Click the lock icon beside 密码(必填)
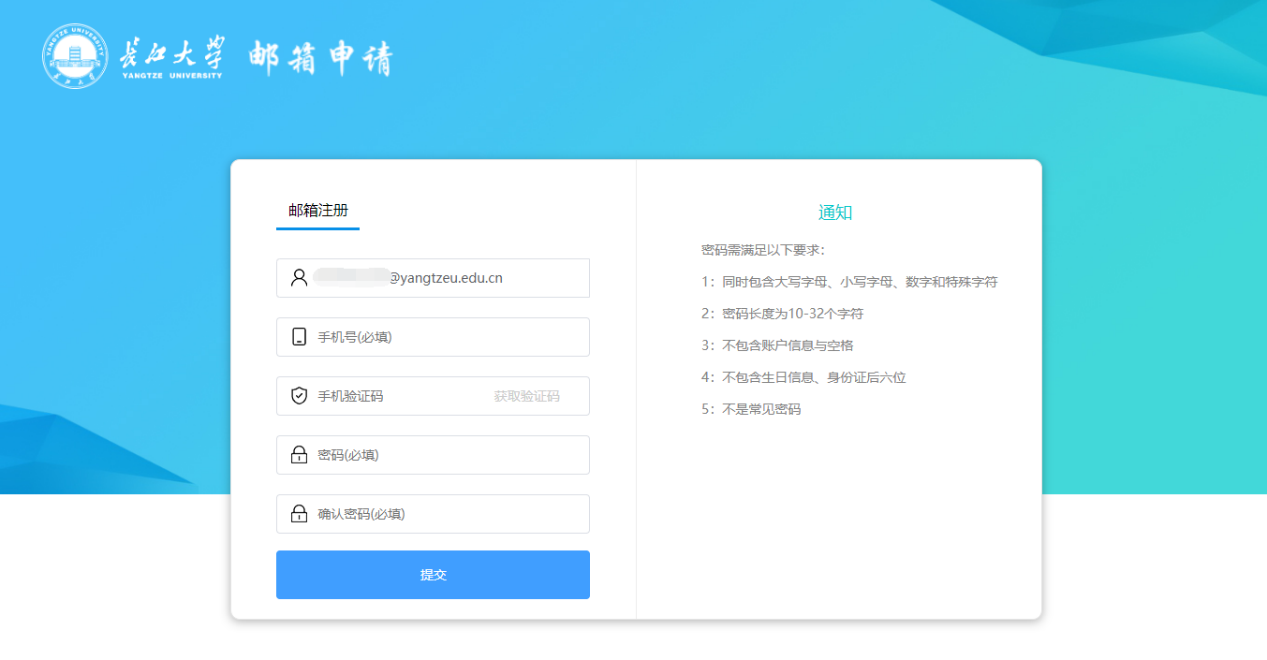 (299, 455)
